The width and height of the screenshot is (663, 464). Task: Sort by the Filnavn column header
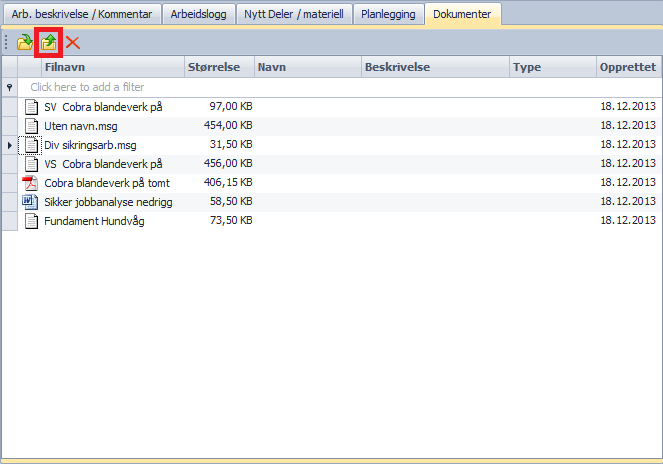point(110,67)
